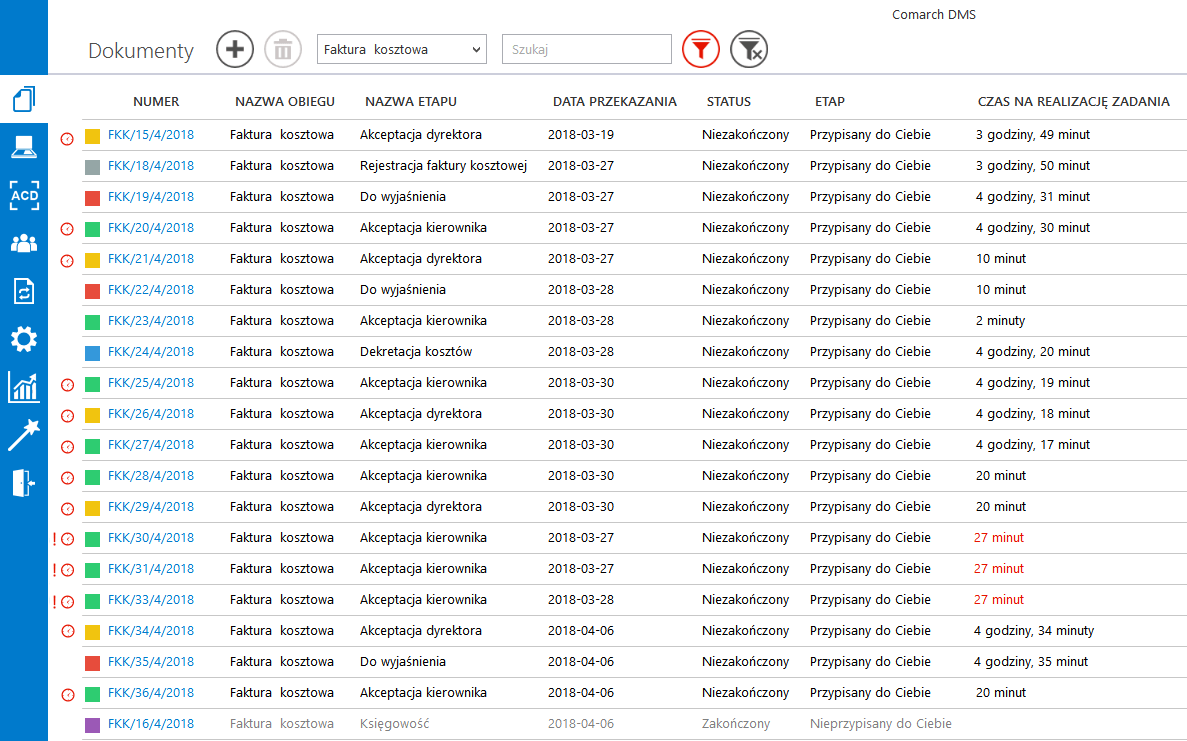Click 'Nieprzypisany do Ciebie' cell
Viewport: 1187px width, 741px height.
click(880, 724)
